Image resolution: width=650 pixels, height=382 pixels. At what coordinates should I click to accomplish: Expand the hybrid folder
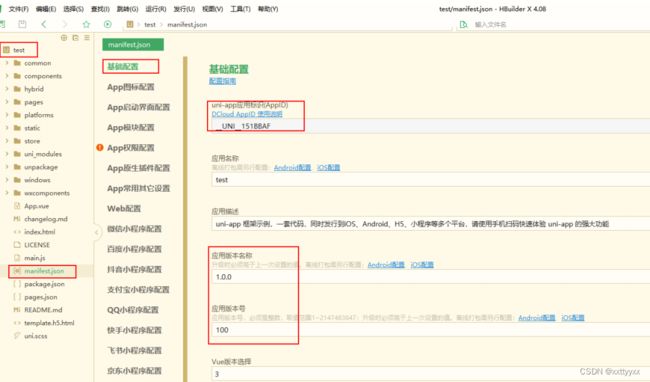7,89
